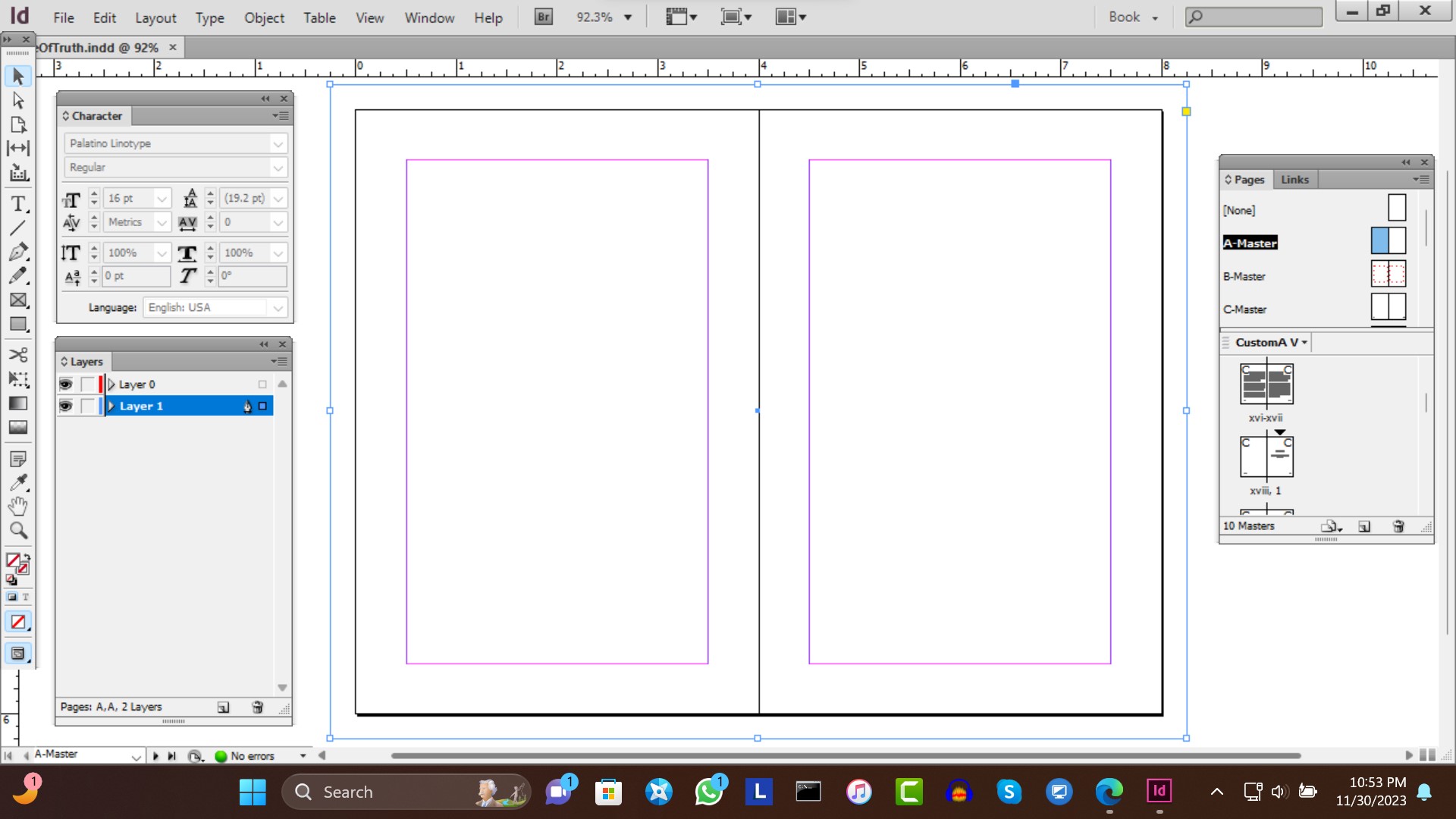This screenshot has width=1456, height=819.
Task: Select the Eyedropper tool
Action: click(18, 482)
